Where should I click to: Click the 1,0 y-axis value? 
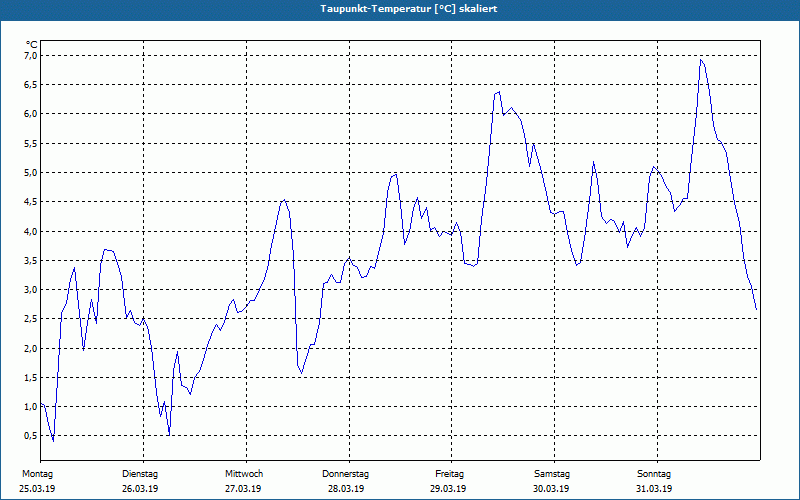tap(31, 407)
